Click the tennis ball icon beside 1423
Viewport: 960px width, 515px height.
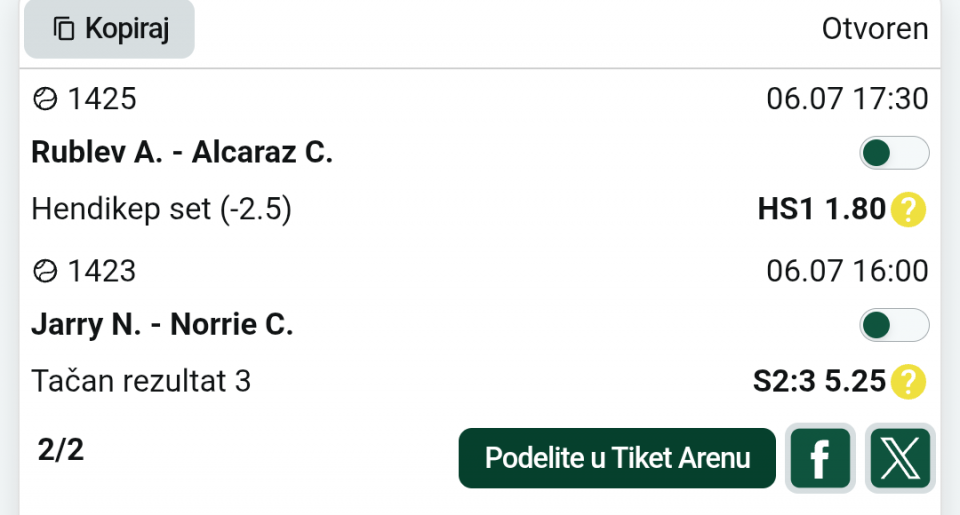(45, 271)
